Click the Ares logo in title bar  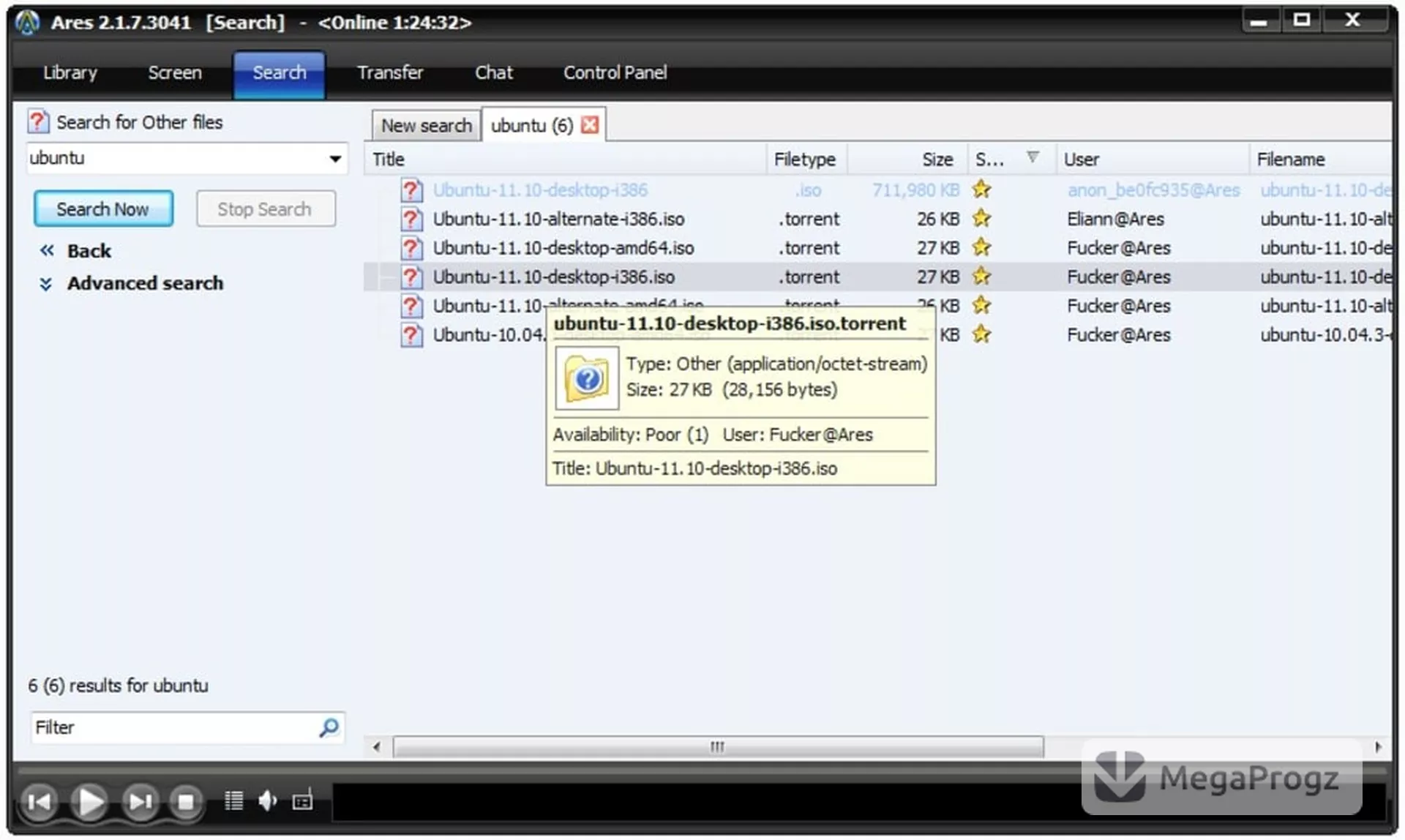pos(27,23)
